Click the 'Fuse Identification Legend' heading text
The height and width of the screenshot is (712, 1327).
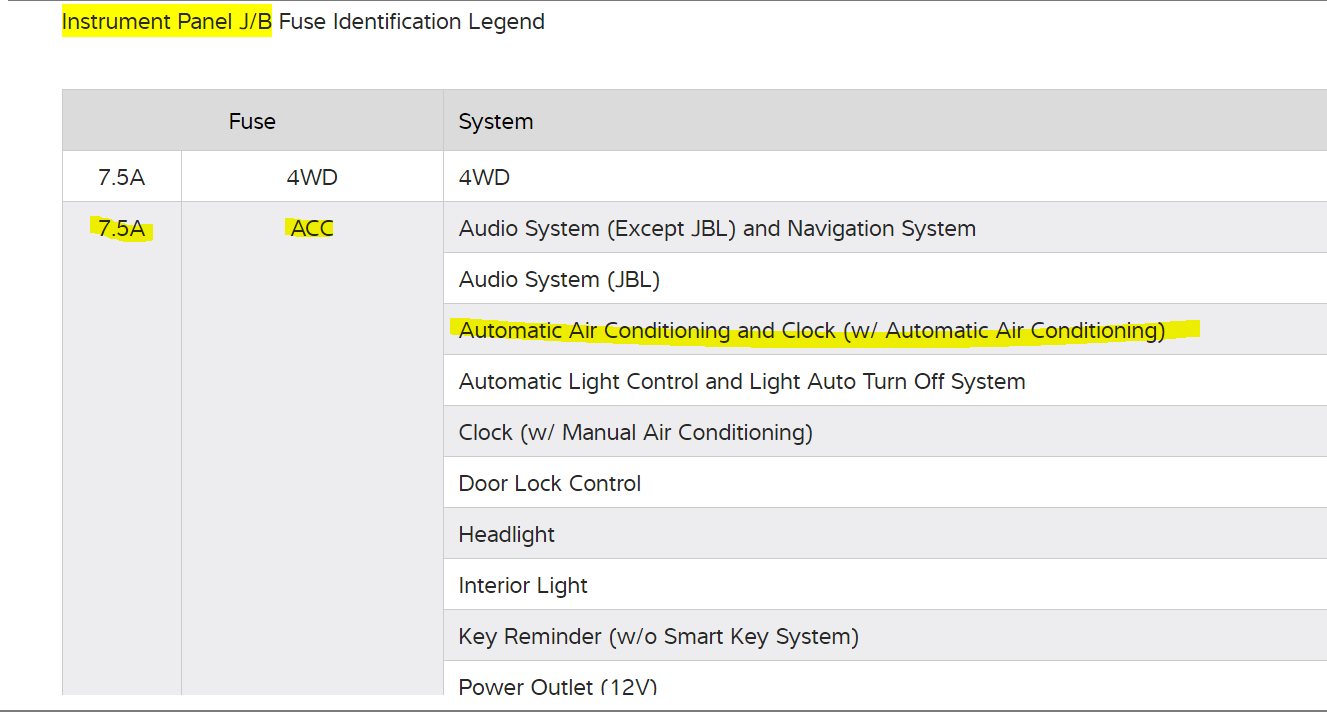click(411, 22)
